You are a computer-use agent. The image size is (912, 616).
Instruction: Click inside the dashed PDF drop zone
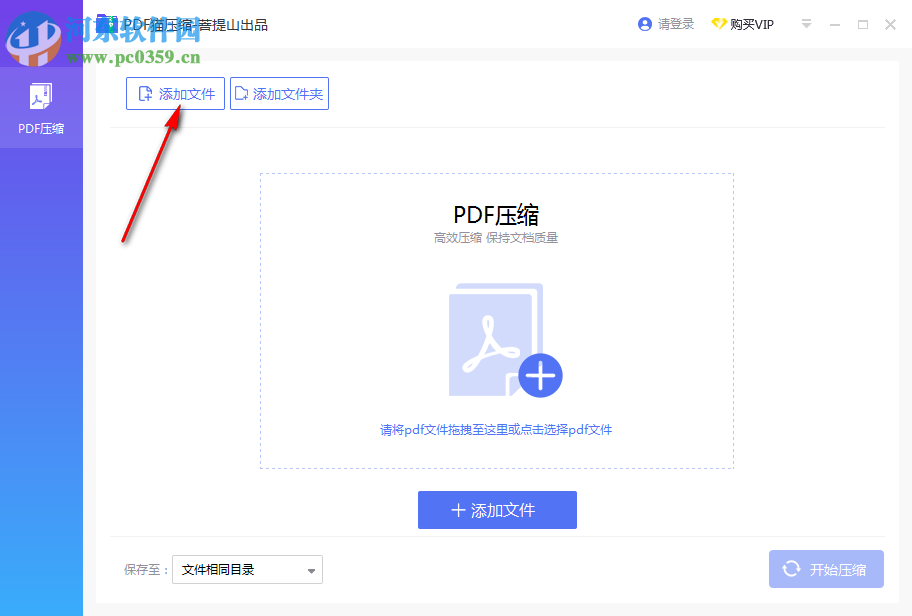[497, 320]
